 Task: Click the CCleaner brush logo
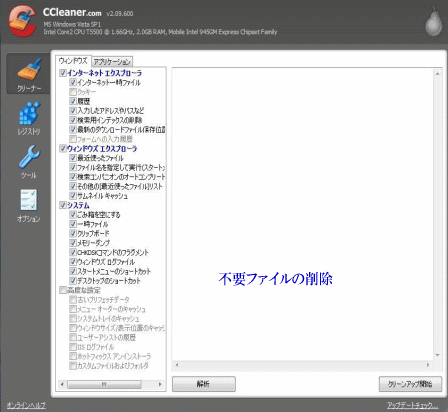[x=22, y=21]
